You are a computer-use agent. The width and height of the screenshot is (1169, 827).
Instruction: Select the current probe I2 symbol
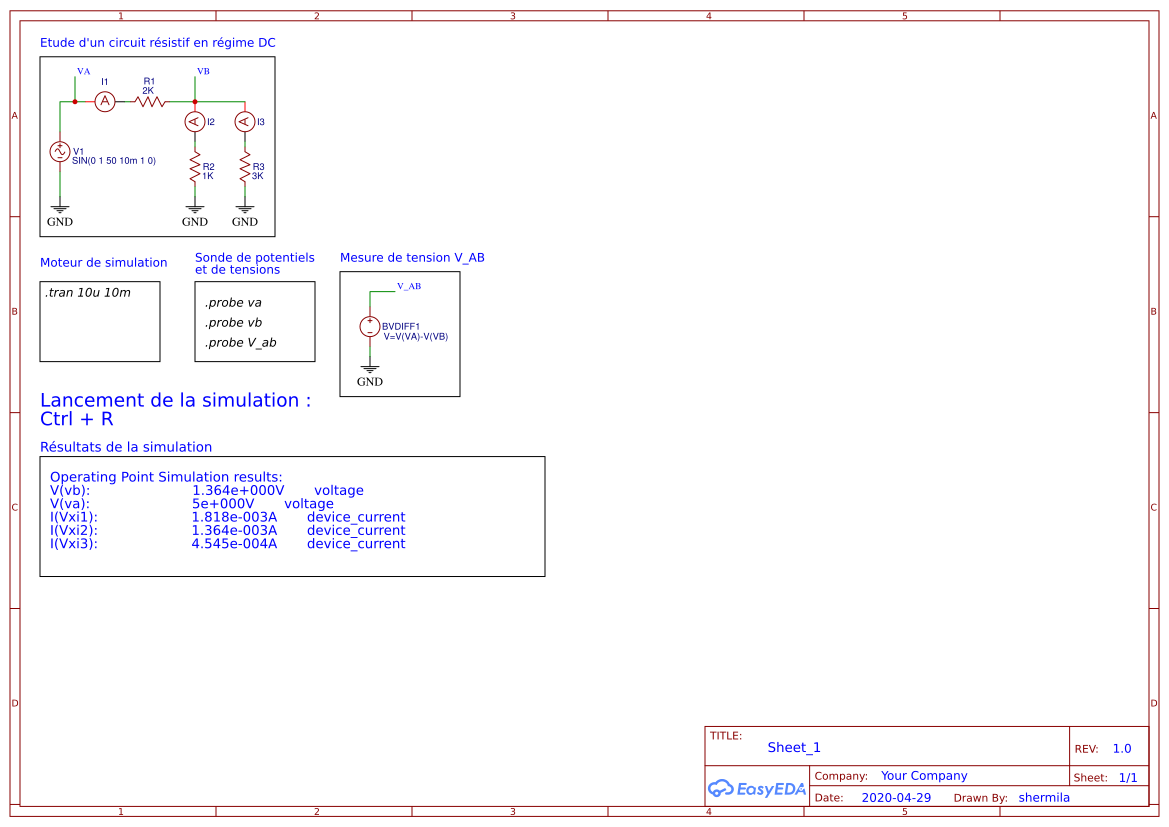(x=194, y=122)
